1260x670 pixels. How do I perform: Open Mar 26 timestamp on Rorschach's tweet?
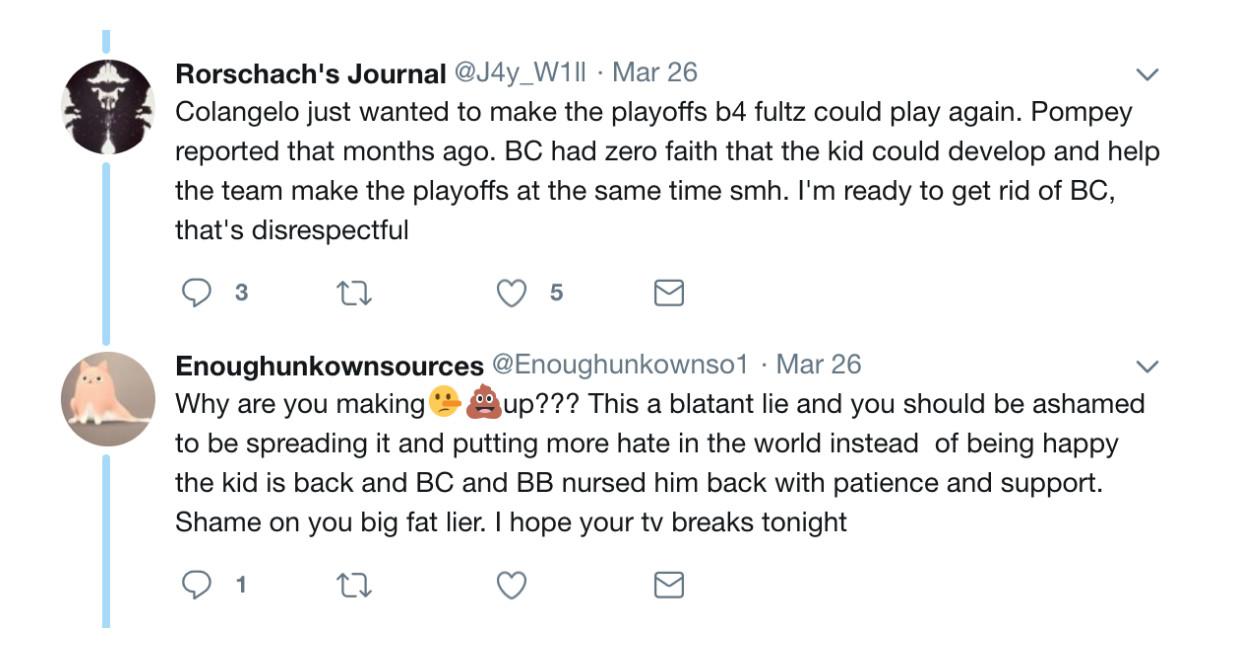click(x=655, y=73)
